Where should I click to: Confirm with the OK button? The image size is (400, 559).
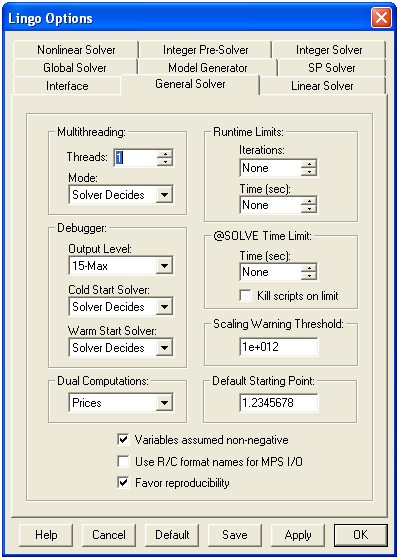click(x=360, y=535)
